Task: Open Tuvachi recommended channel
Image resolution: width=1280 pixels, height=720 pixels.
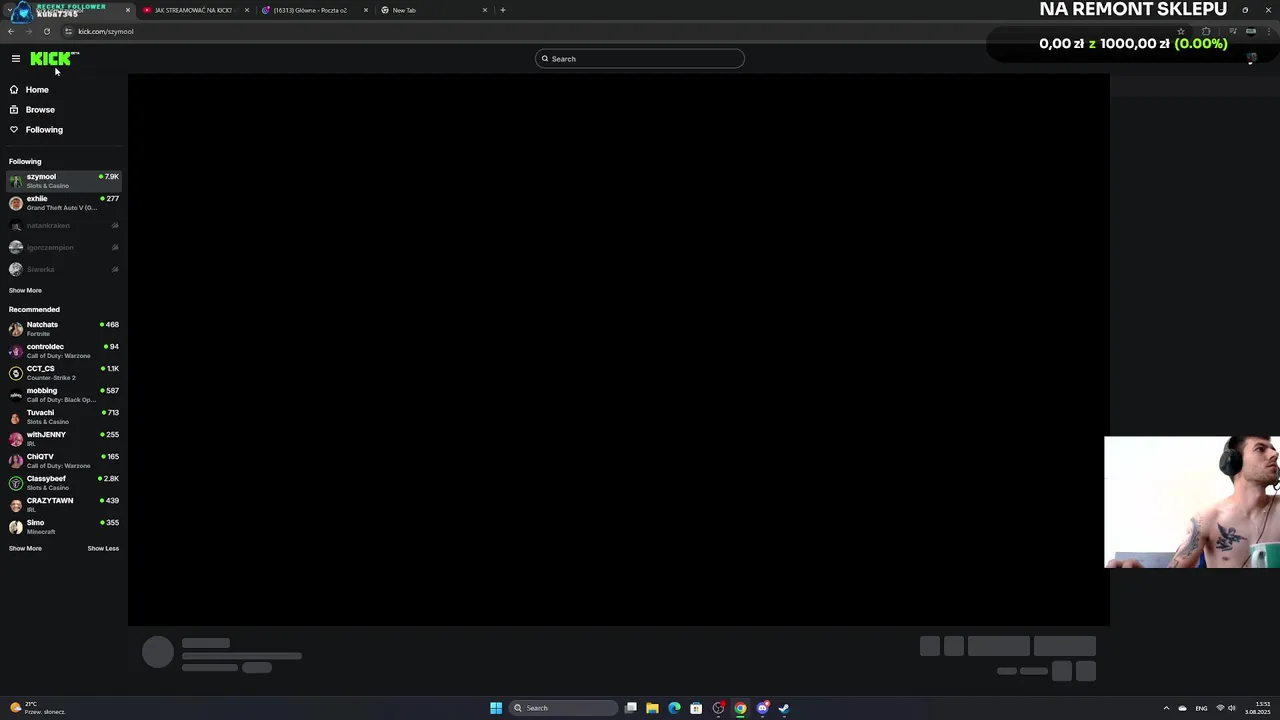Action: 64,417
